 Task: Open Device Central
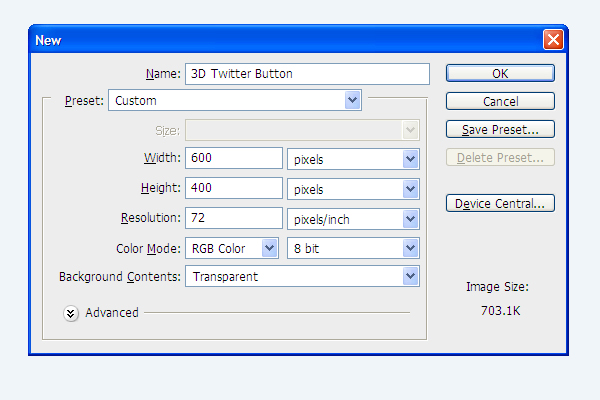tap(500, 203)
